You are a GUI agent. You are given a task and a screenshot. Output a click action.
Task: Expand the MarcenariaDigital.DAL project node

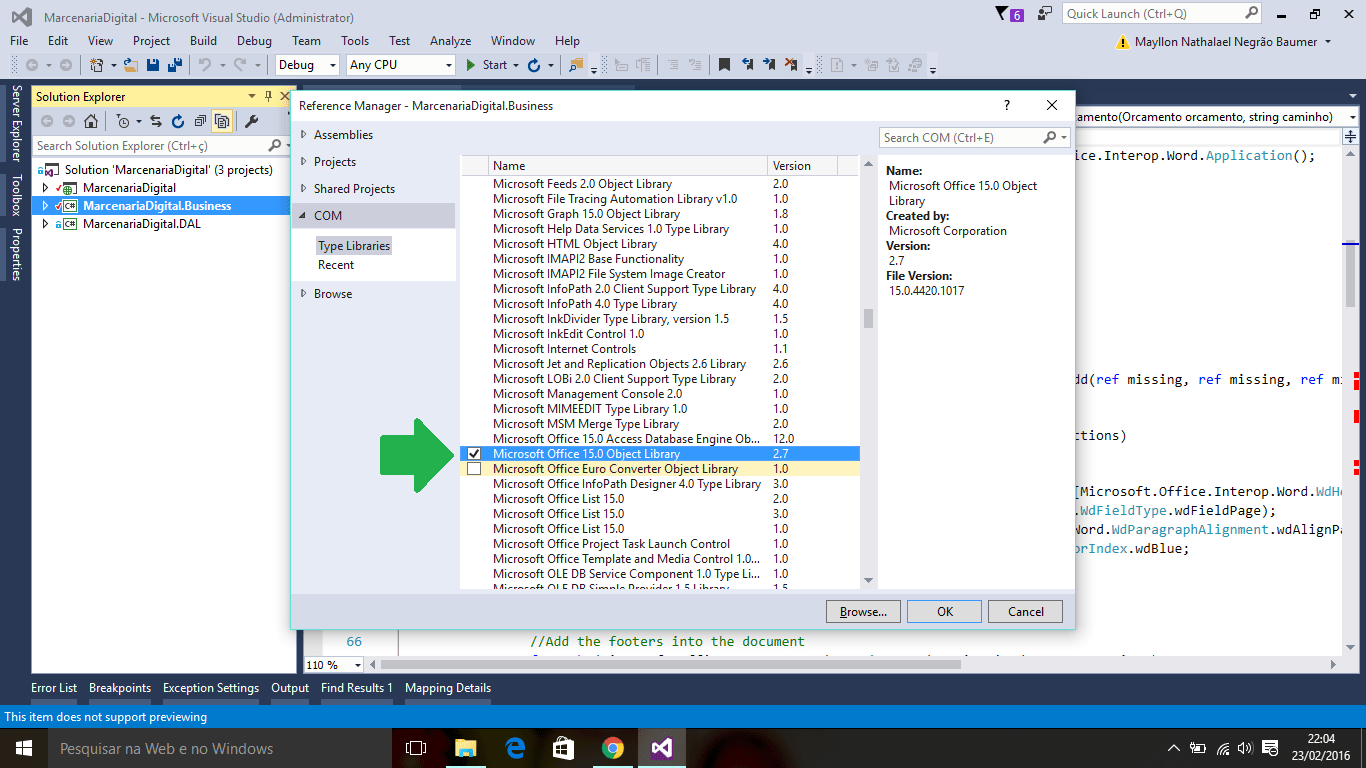tap(45, 224)
